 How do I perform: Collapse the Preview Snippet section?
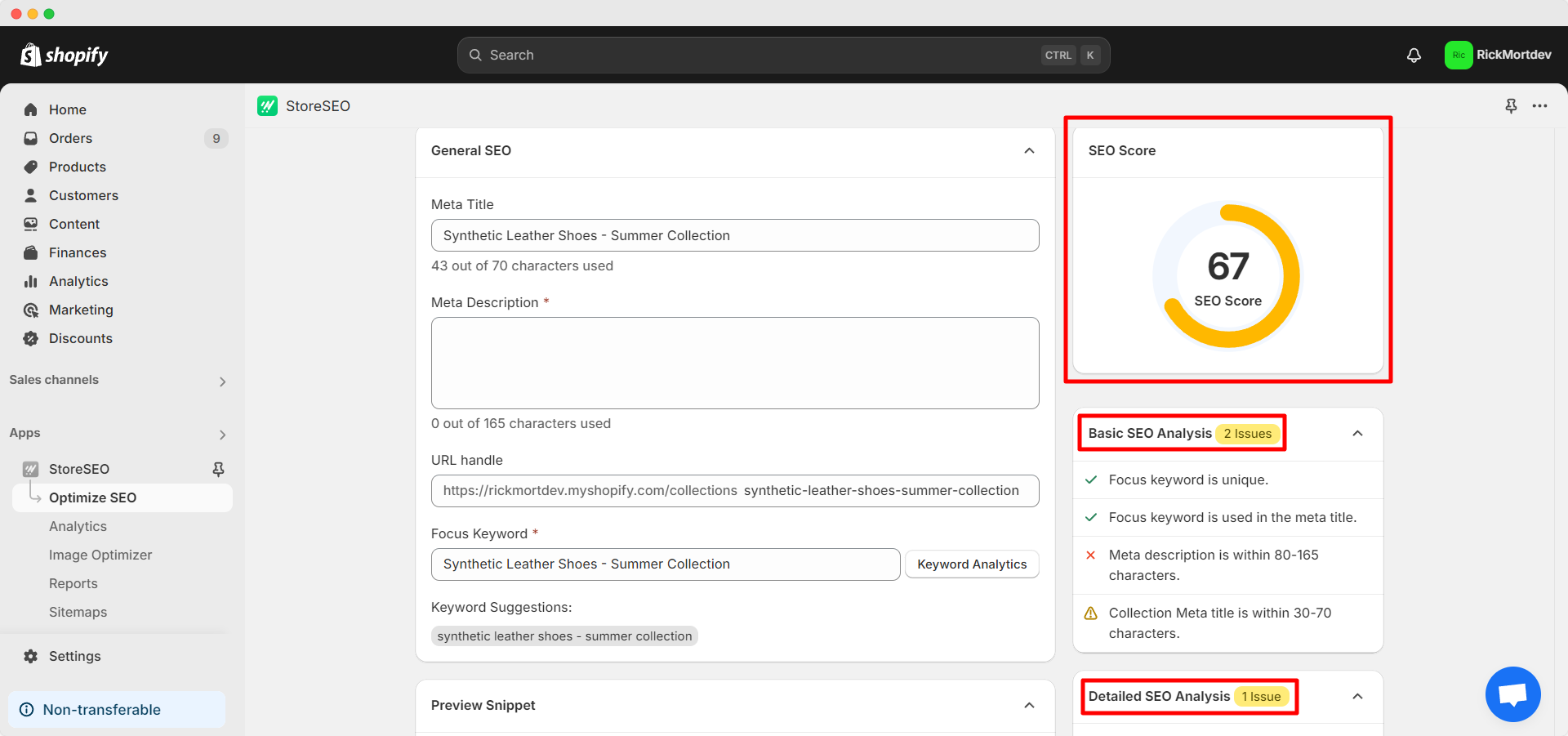(1029, 705)
